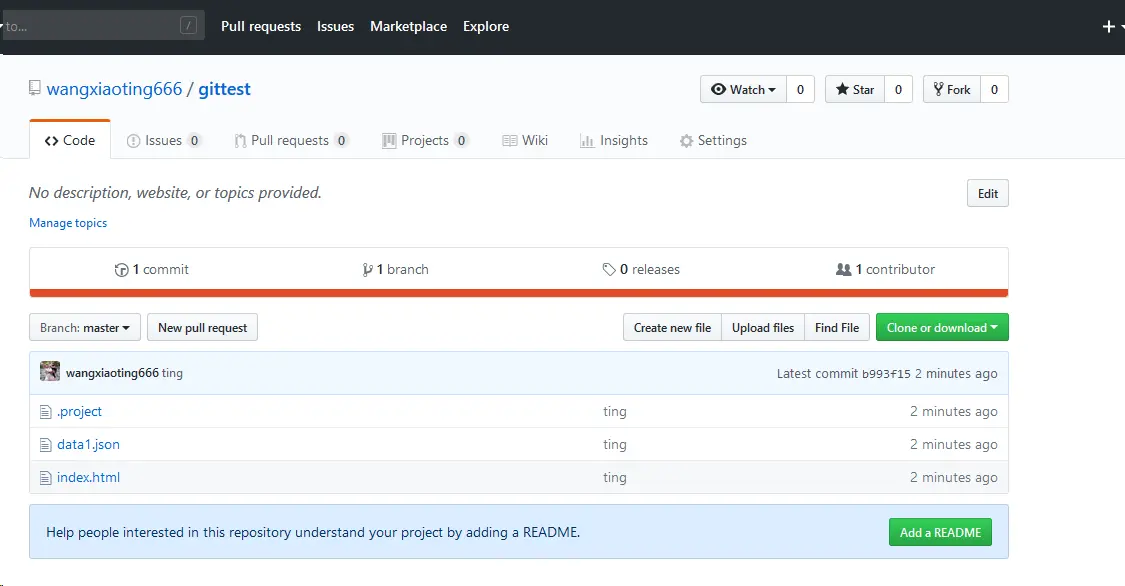Open the Insights tab

pos(614,141)
